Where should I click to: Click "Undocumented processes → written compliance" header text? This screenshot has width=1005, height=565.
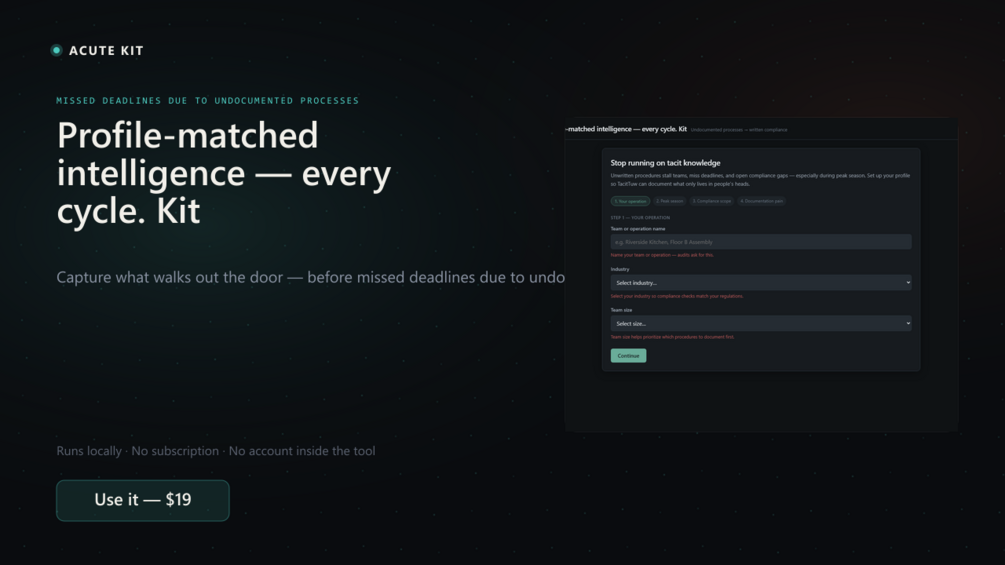tap(739, 130)
